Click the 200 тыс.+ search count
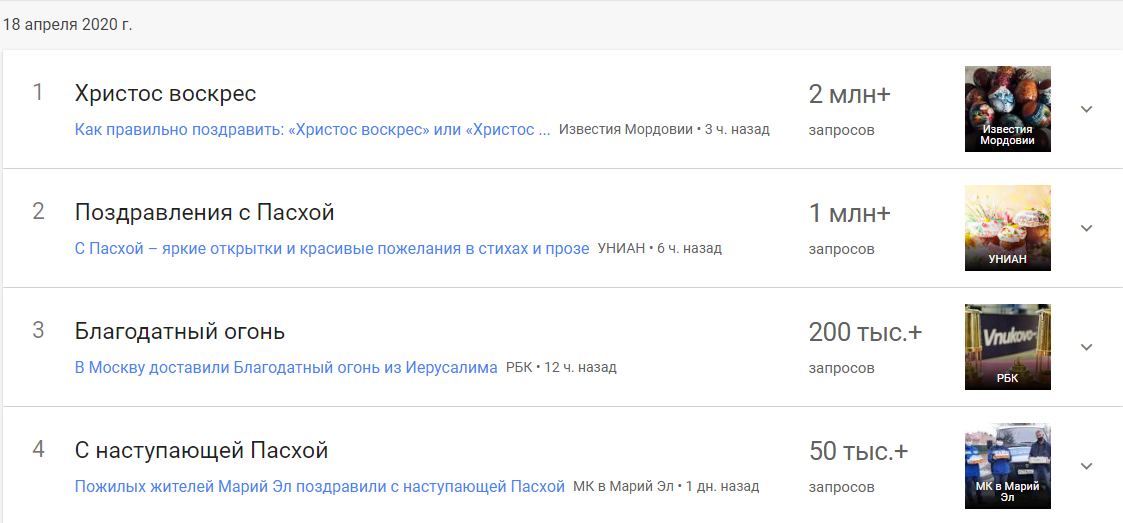Image resolution: width=1123 pixels, height=523 pixels. click(866, 332)
